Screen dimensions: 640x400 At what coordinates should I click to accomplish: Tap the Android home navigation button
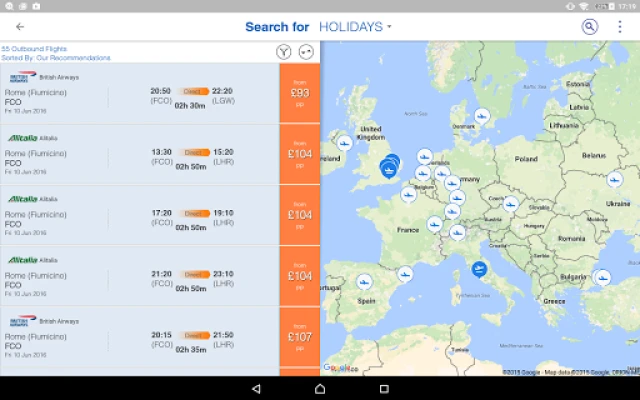pos(320,389)
